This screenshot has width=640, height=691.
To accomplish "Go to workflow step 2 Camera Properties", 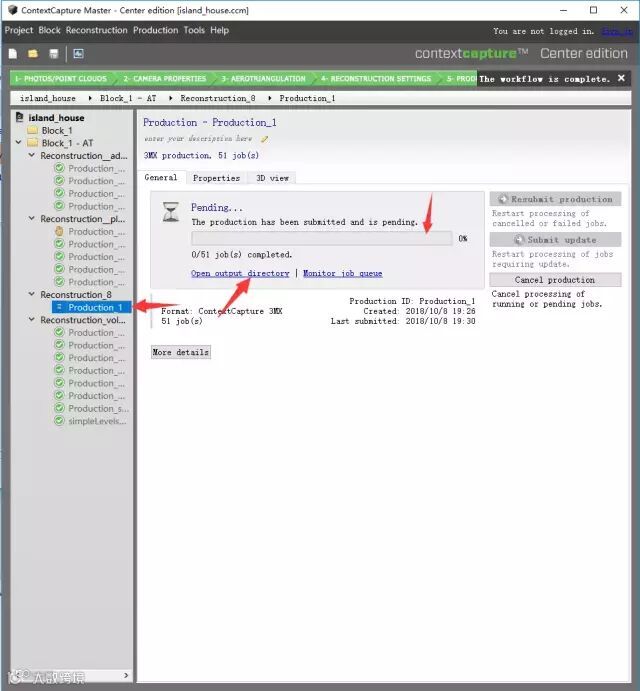I will tap(164, 78).
